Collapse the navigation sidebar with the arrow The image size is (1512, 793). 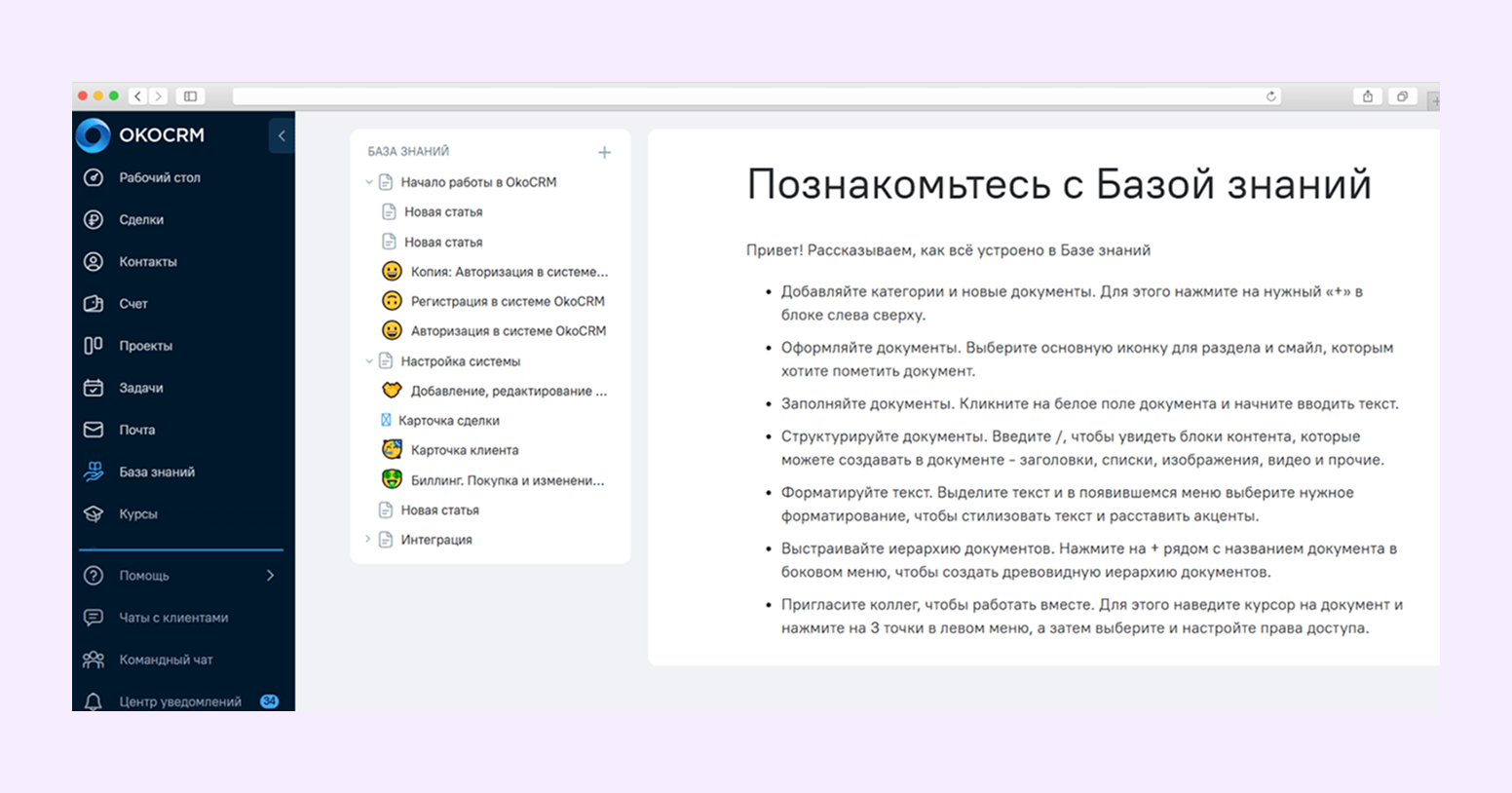click(282, 135)
